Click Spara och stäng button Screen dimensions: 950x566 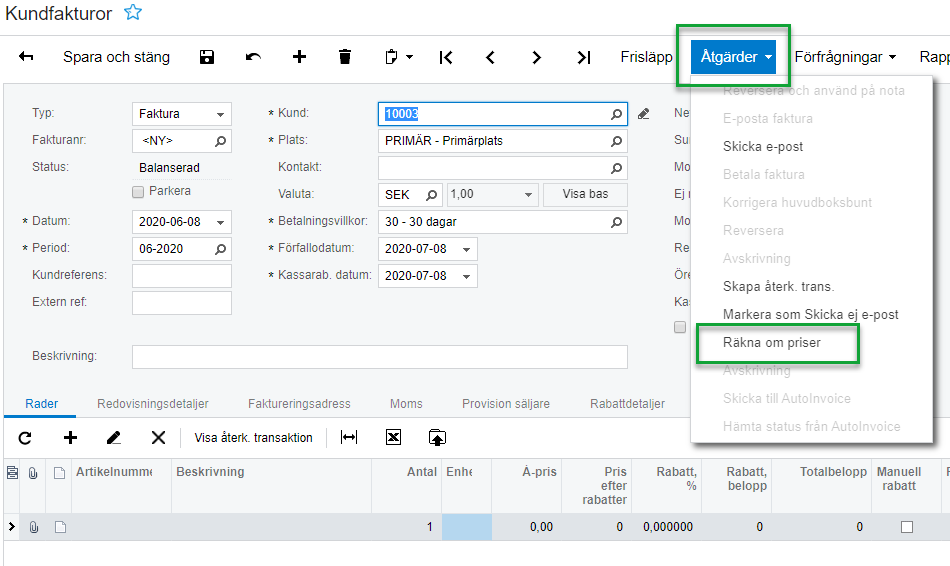(x=116, y=57)
